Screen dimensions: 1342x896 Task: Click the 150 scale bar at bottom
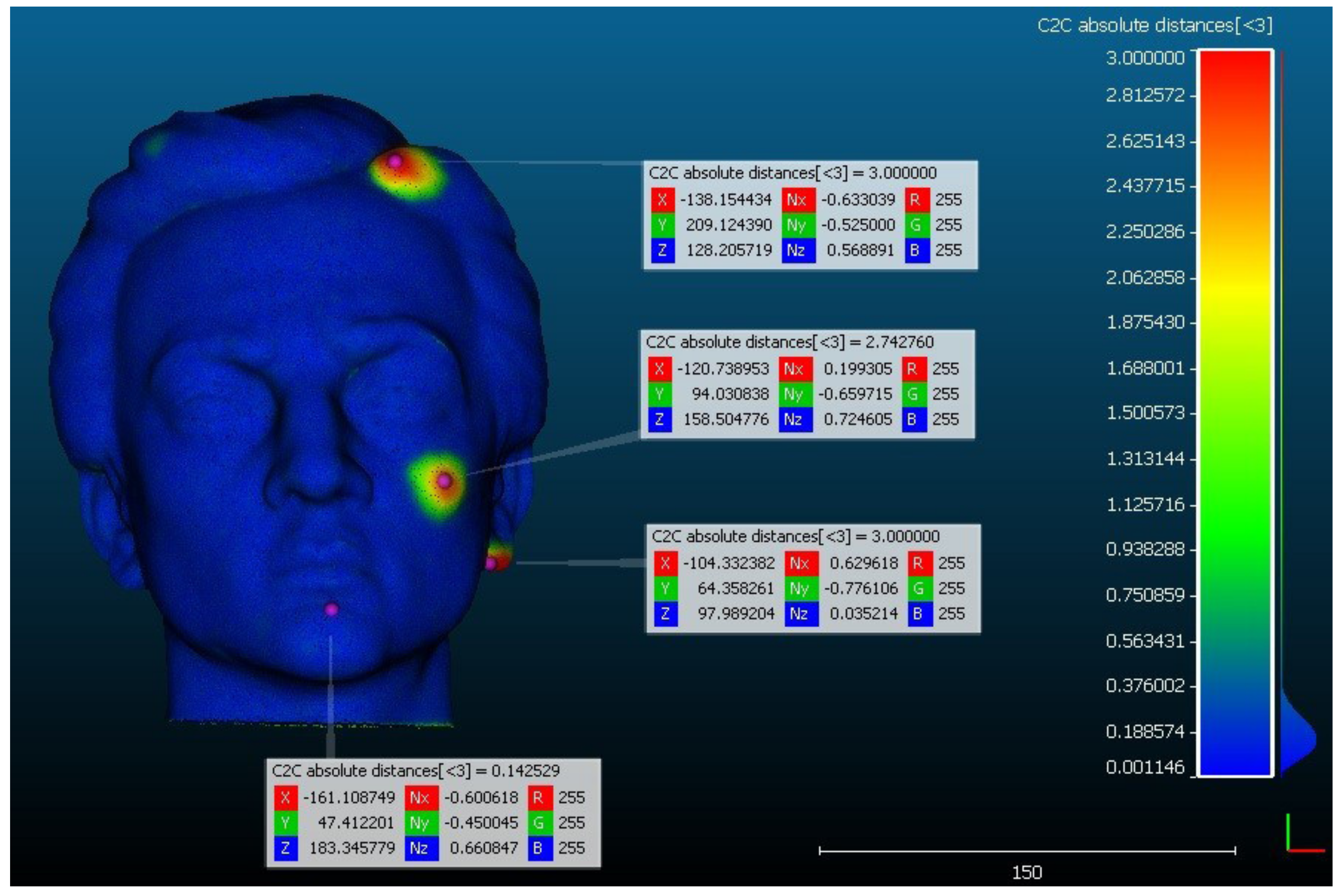click(1027, 851)
